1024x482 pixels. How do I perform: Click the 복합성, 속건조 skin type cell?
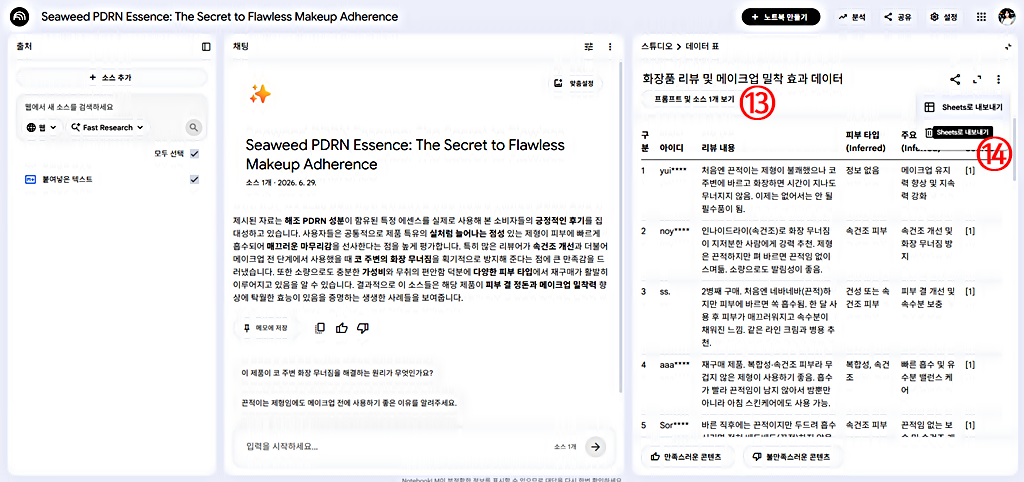point(867,370)
